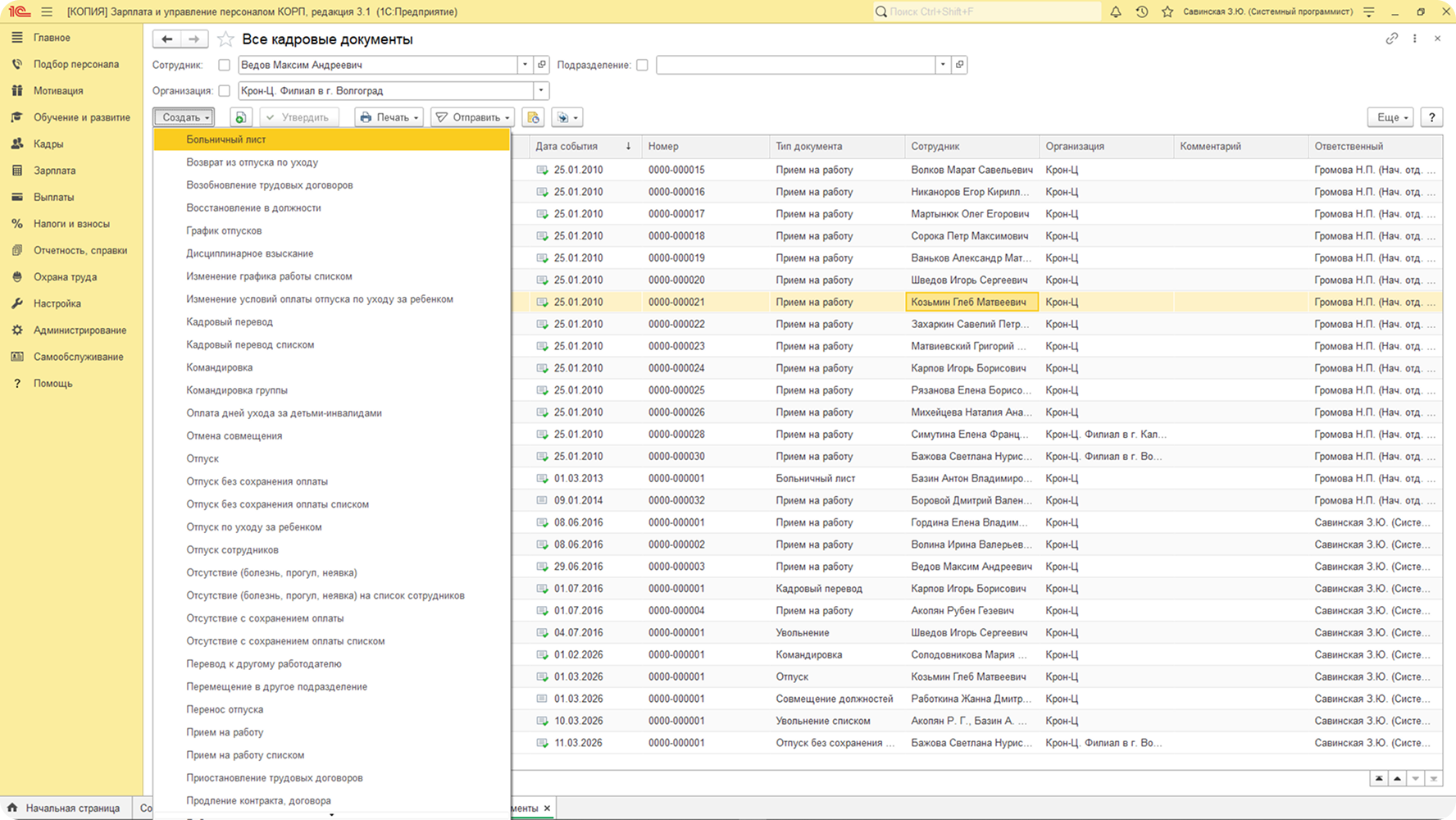Choose Командировка in the create menu
The image size is (1456, 820).
tap(220, 368)
